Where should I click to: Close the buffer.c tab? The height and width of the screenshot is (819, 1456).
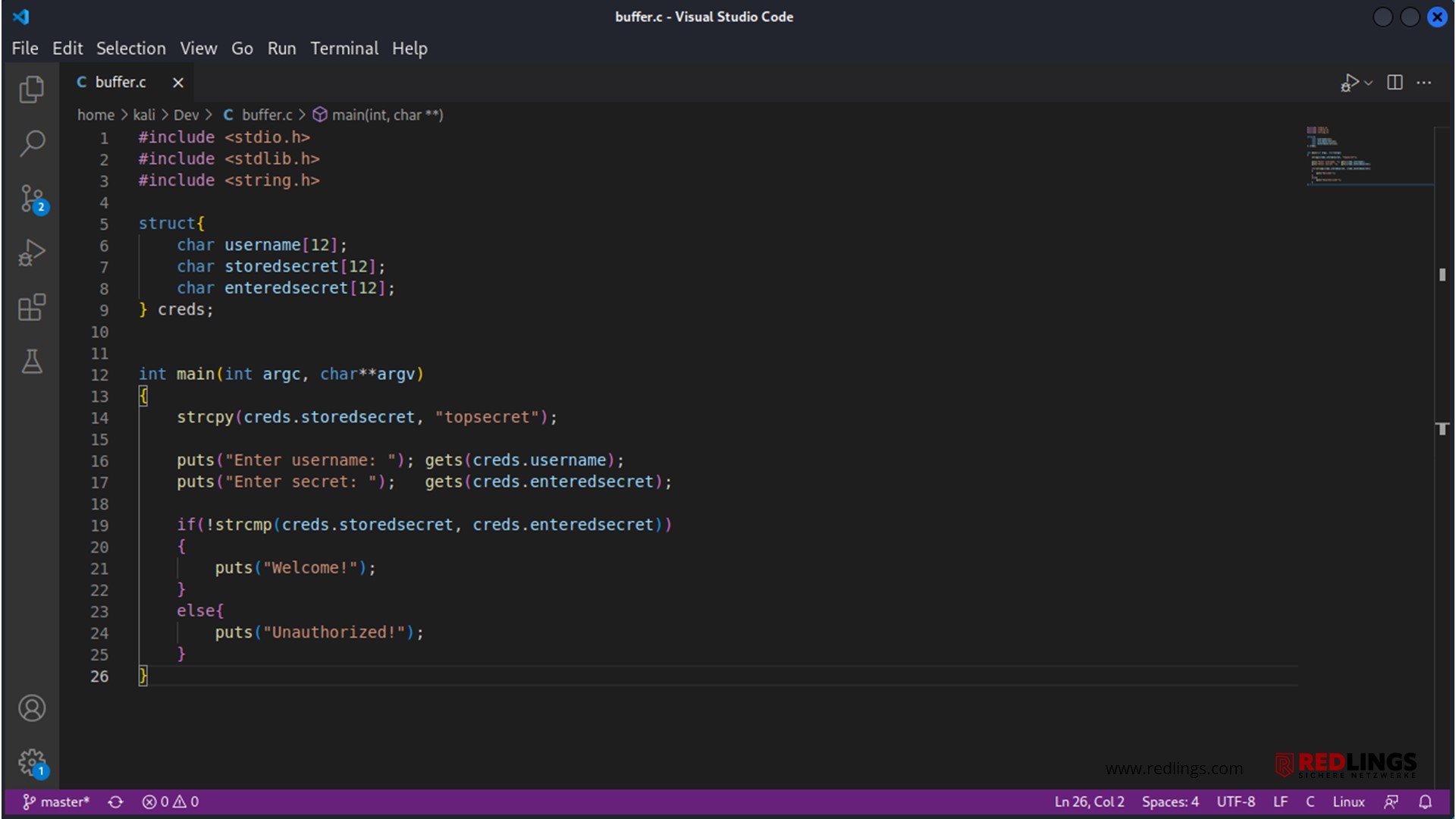click(x=178, y=83)
